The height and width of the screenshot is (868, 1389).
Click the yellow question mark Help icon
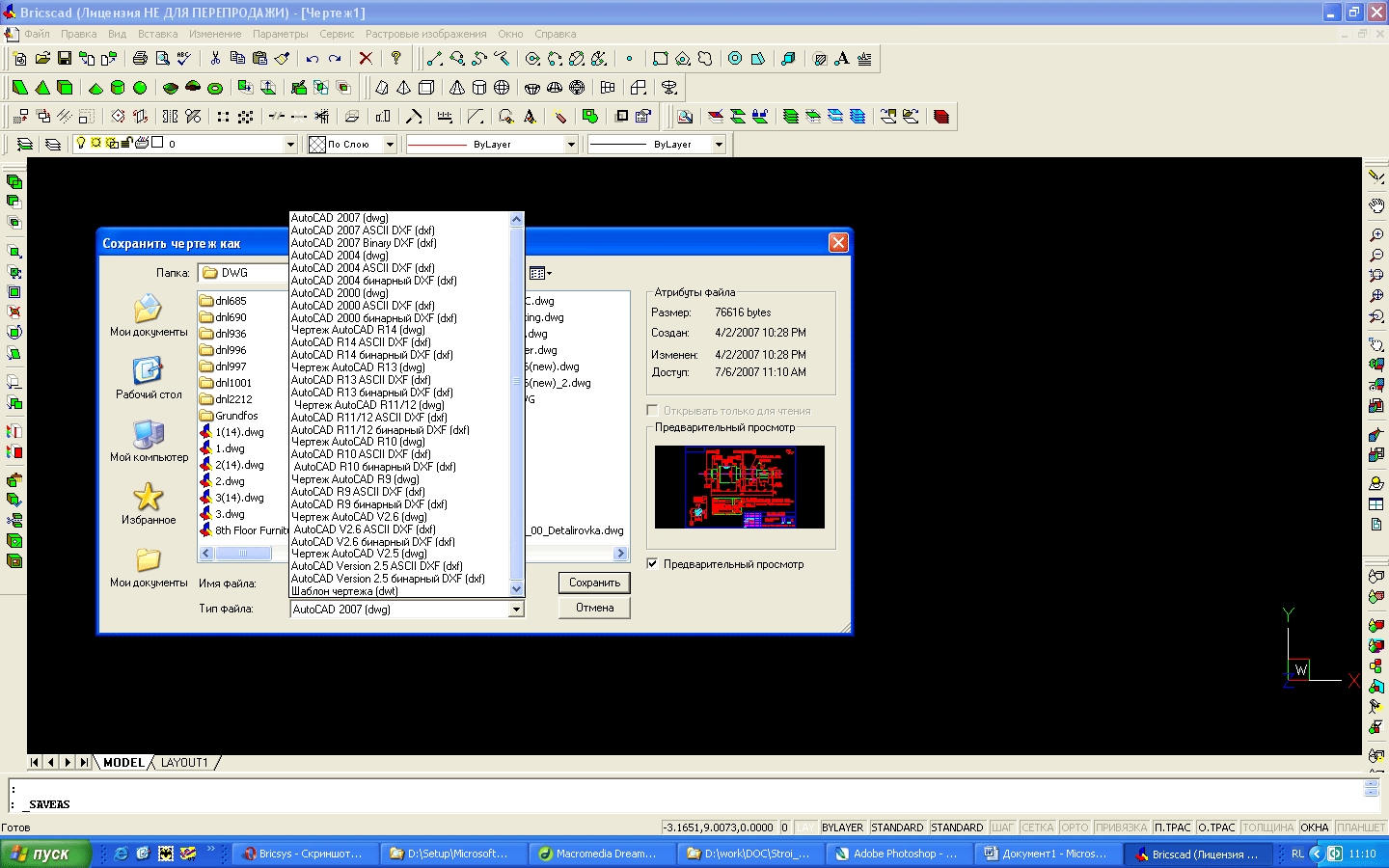(x=395, y=59)
